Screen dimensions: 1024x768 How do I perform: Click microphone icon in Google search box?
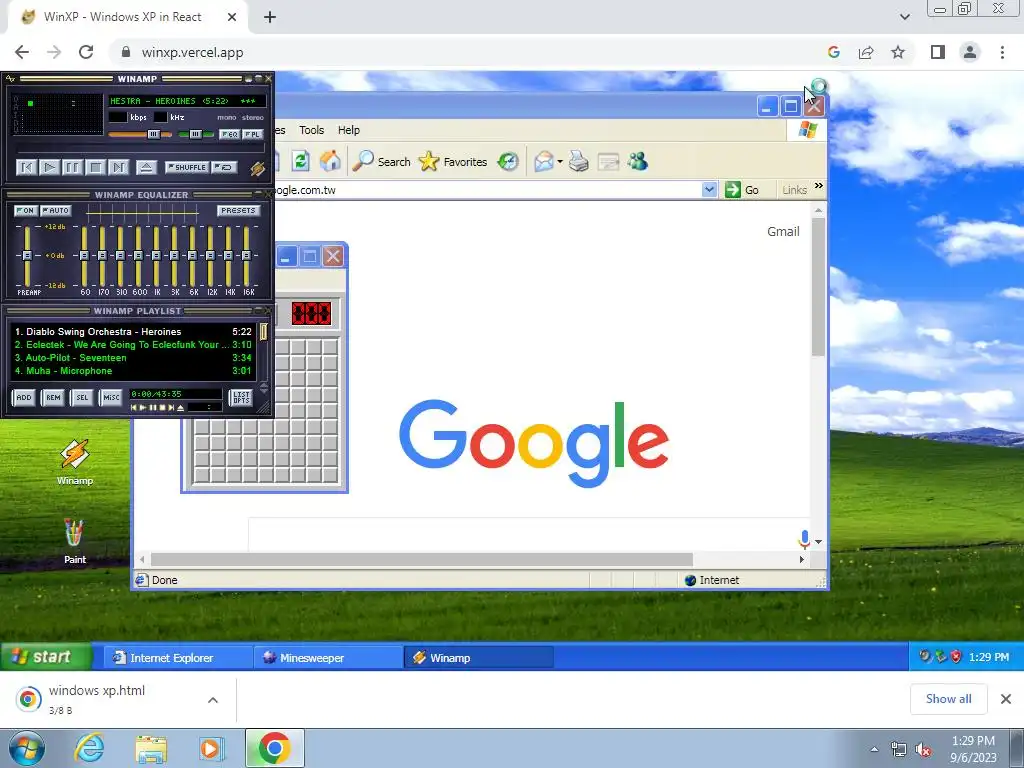[805, 539]
